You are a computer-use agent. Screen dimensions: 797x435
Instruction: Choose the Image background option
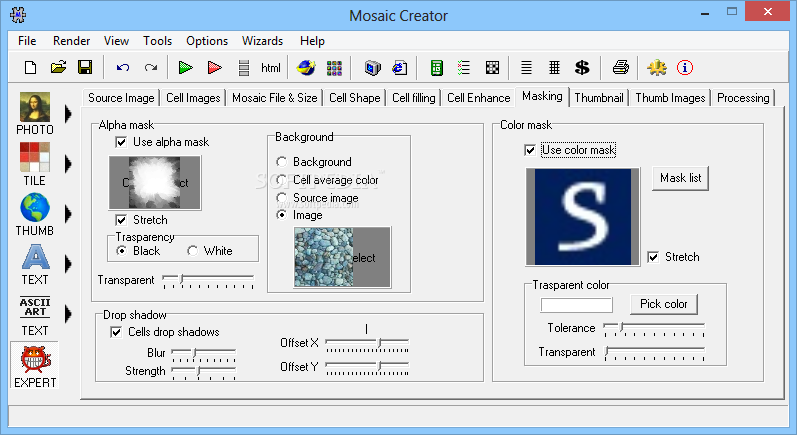pyautogui.click(x=281, y=215)
